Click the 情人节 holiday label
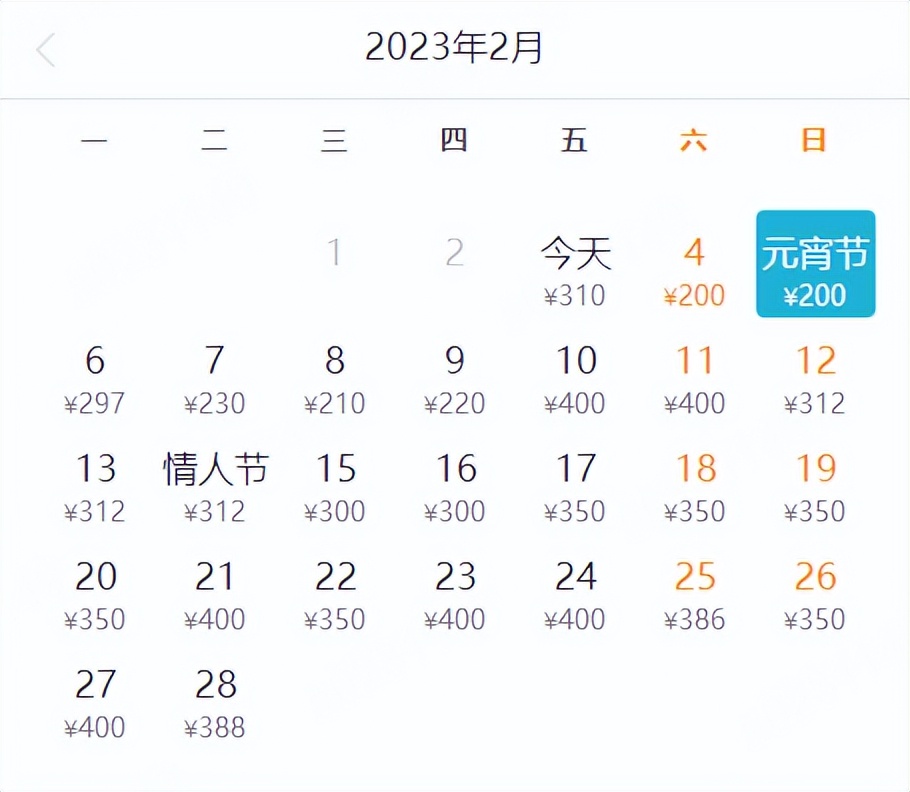910x792 pixels. pyautogui.click(x=216, y=468)
